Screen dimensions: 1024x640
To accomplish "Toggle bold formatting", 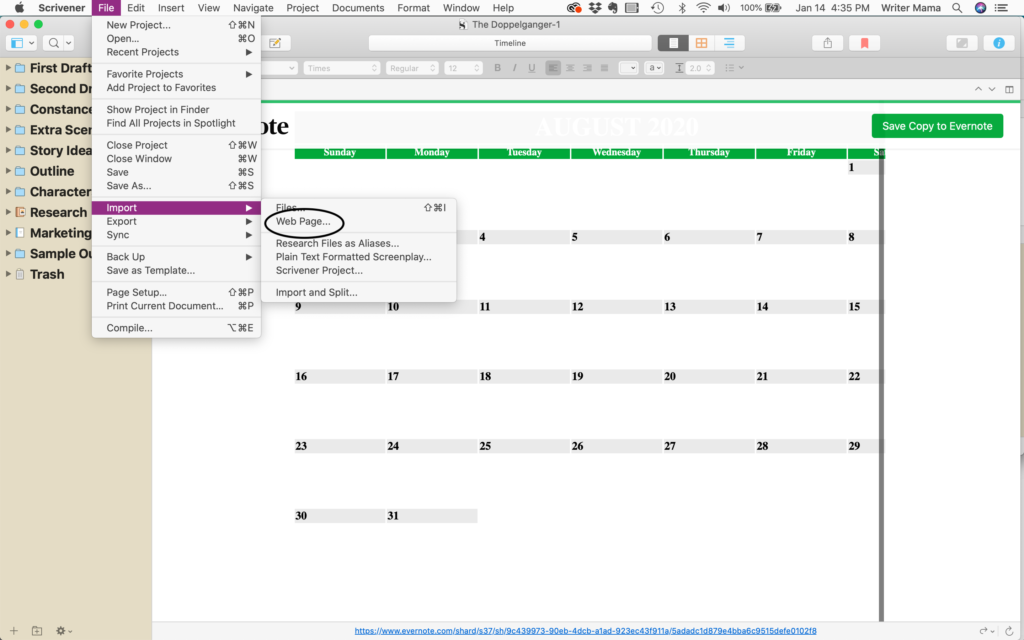I will (x=498, y=68).
